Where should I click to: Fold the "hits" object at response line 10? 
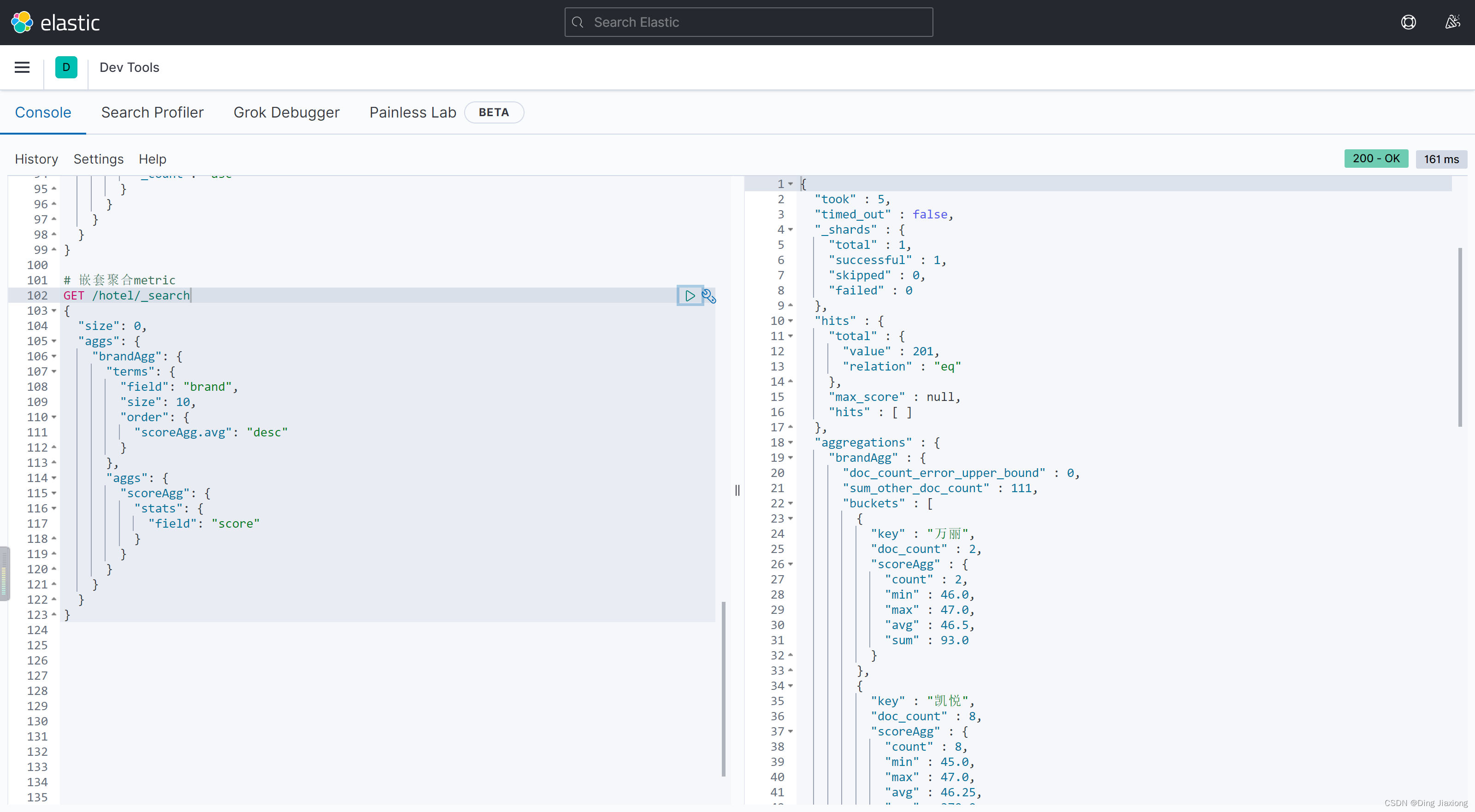point(790,321)
